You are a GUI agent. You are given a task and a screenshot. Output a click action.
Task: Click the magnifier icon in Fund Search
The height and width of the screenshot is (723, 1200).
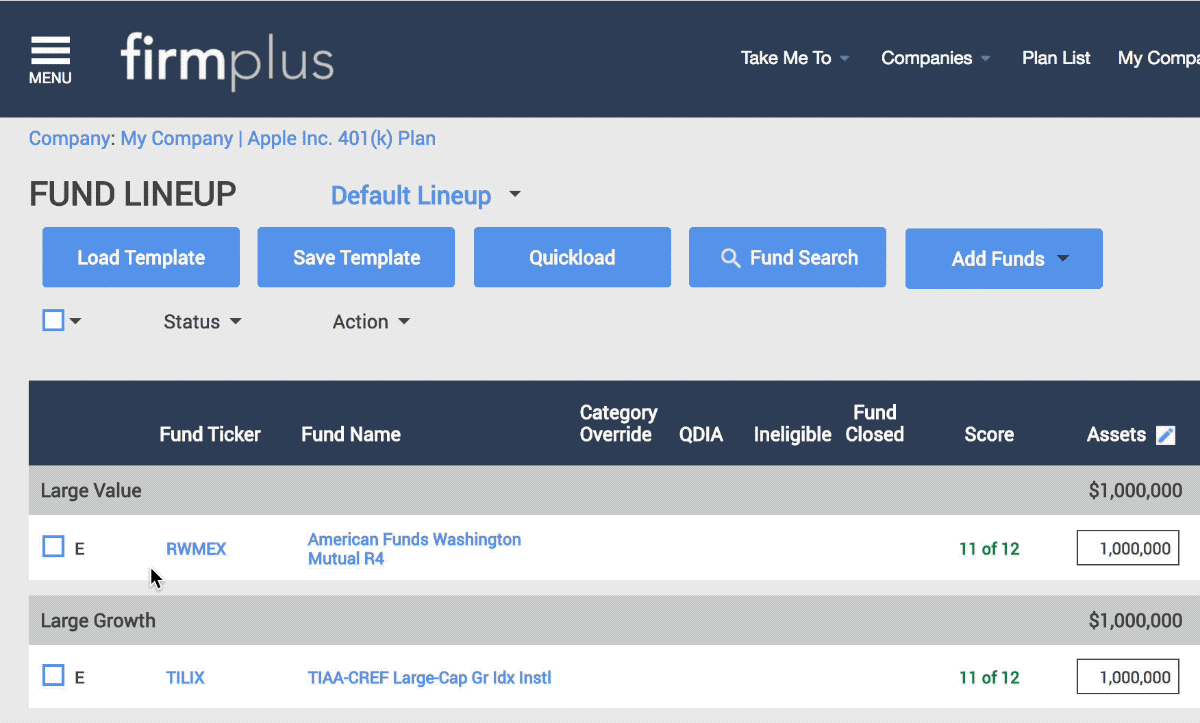(731, 258)
